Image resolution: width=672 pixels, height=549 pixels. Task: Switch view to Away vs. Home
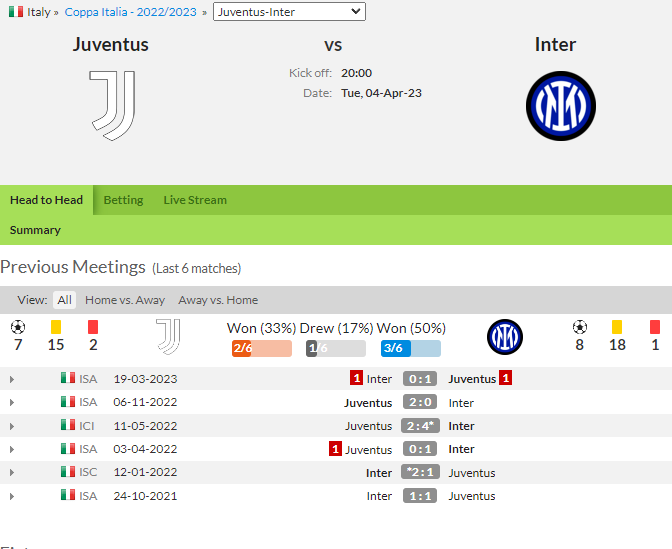[218, 300]
